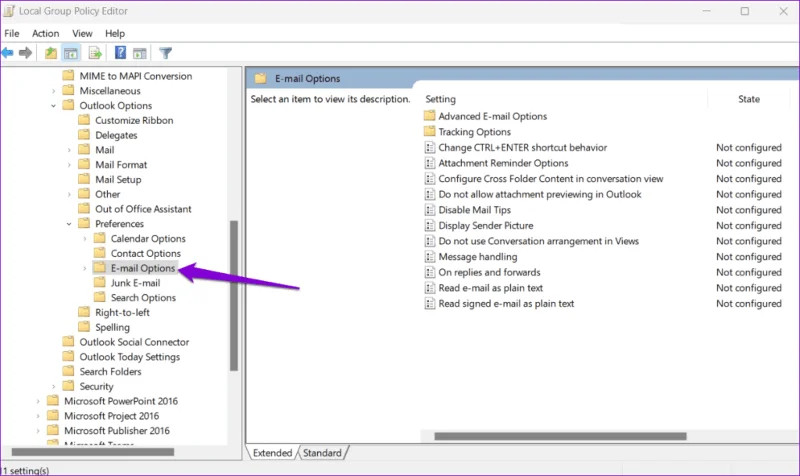800x476 pixels.
Task: Switch to the Extended tab
Action: [x=272, y=453]
